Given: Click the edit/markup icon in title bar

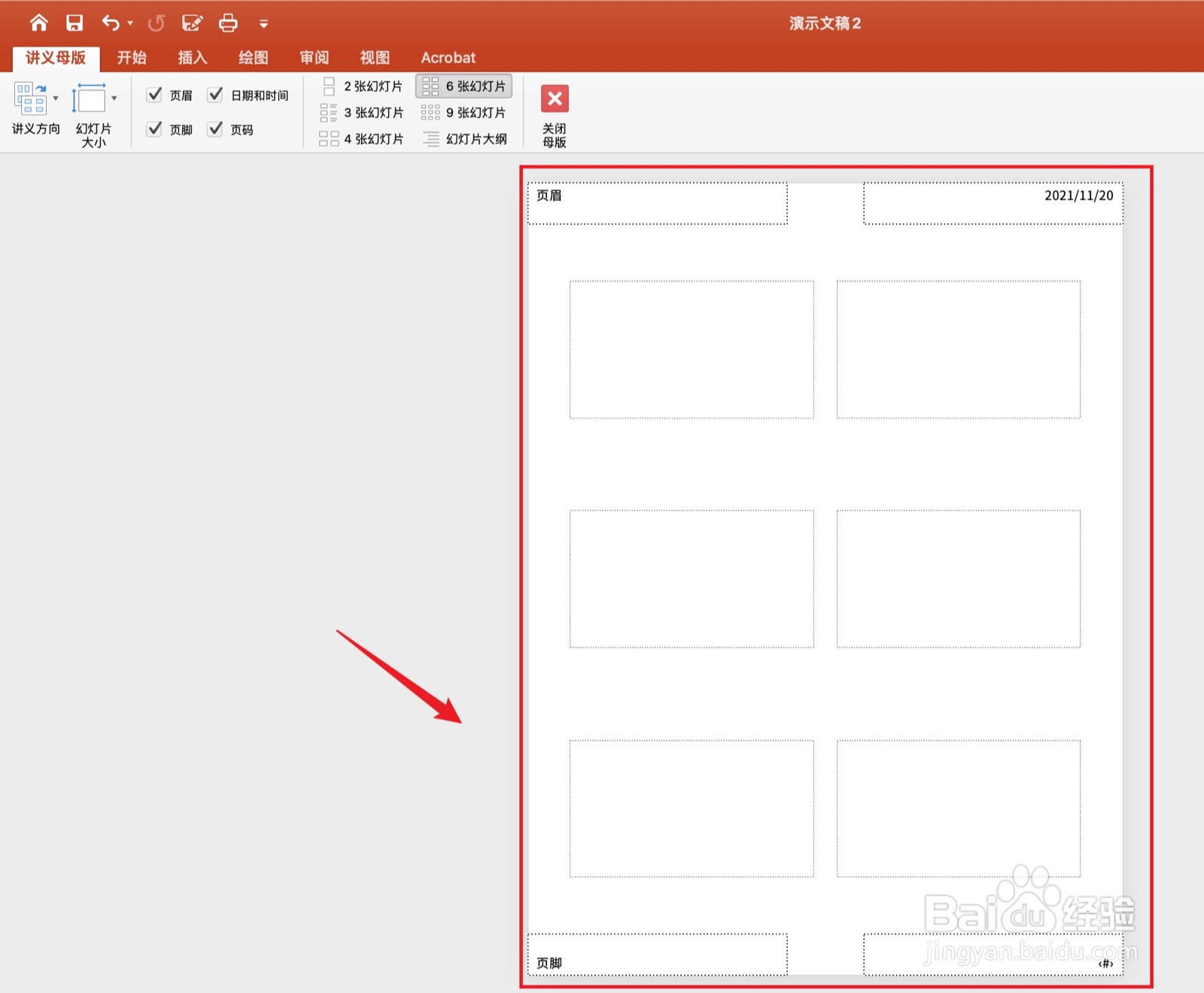Looking at the screenshot, I should [192, 23].
